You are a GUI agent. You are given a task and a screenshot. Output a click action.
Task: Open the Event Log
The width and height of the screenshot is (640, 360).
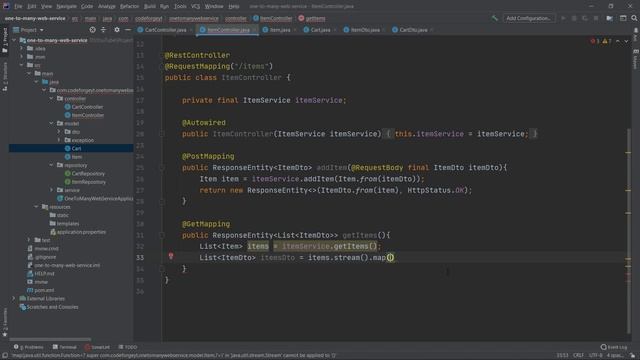coord(614,347)
